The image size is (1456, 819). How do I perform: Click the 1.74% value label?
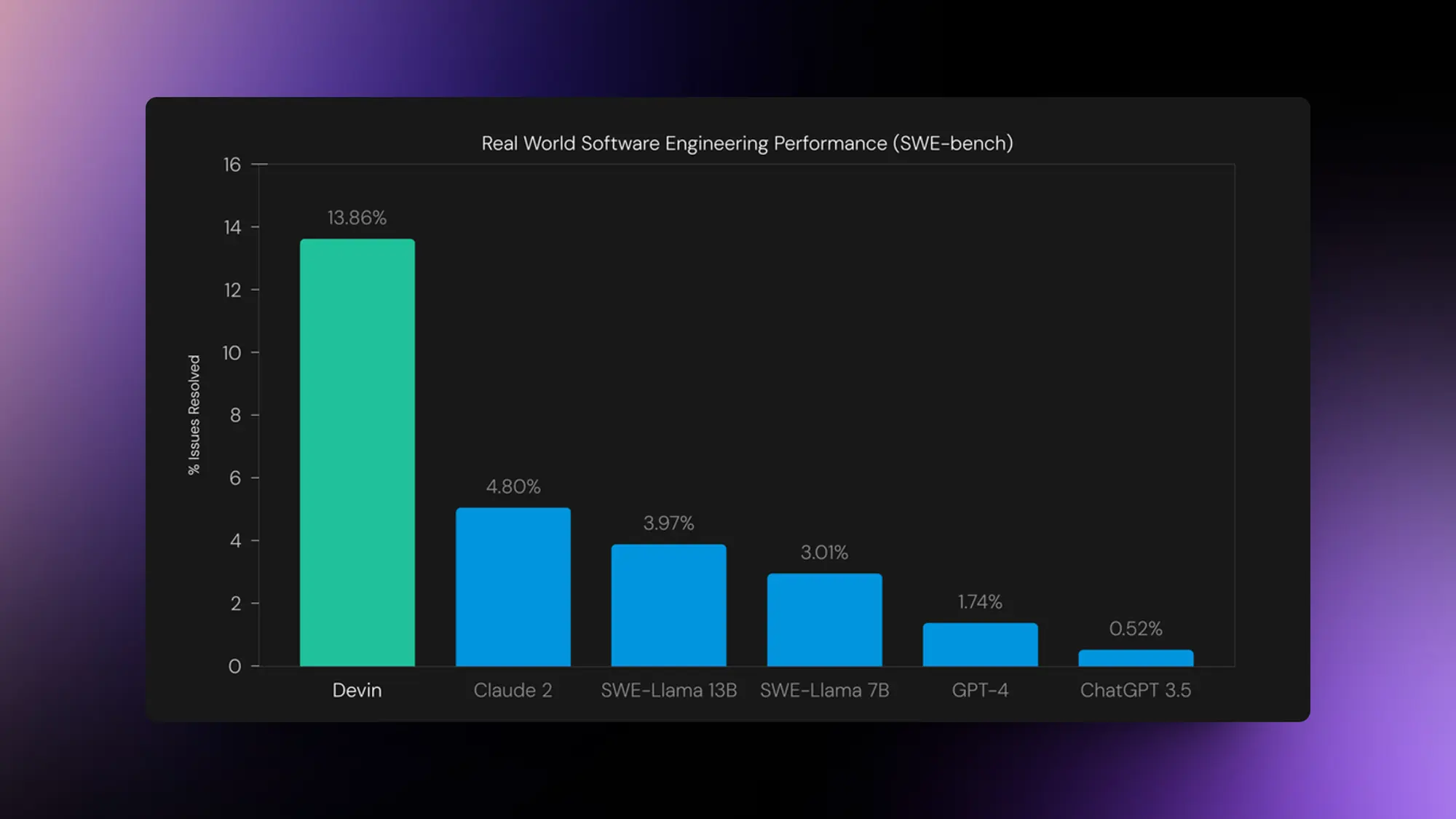tap(980, 602)
